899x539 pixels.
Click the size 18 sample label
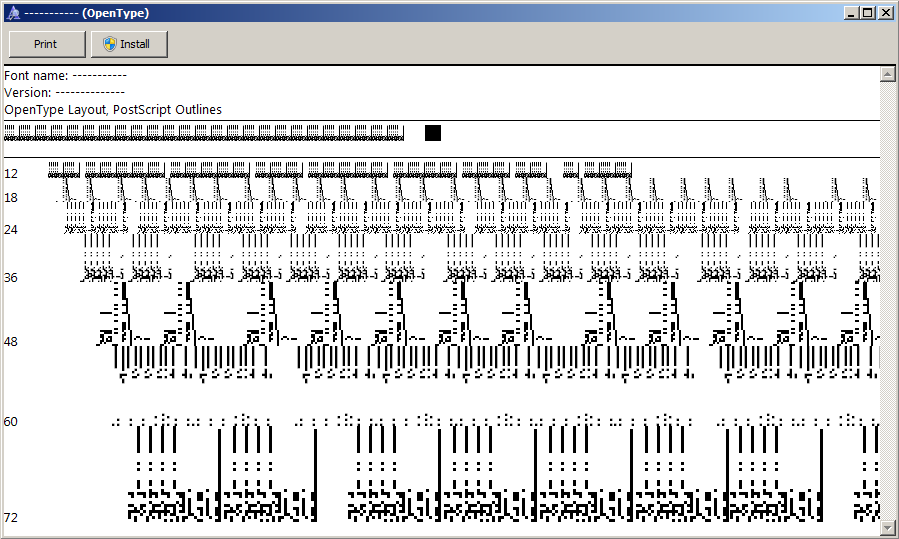click(11, 198)
